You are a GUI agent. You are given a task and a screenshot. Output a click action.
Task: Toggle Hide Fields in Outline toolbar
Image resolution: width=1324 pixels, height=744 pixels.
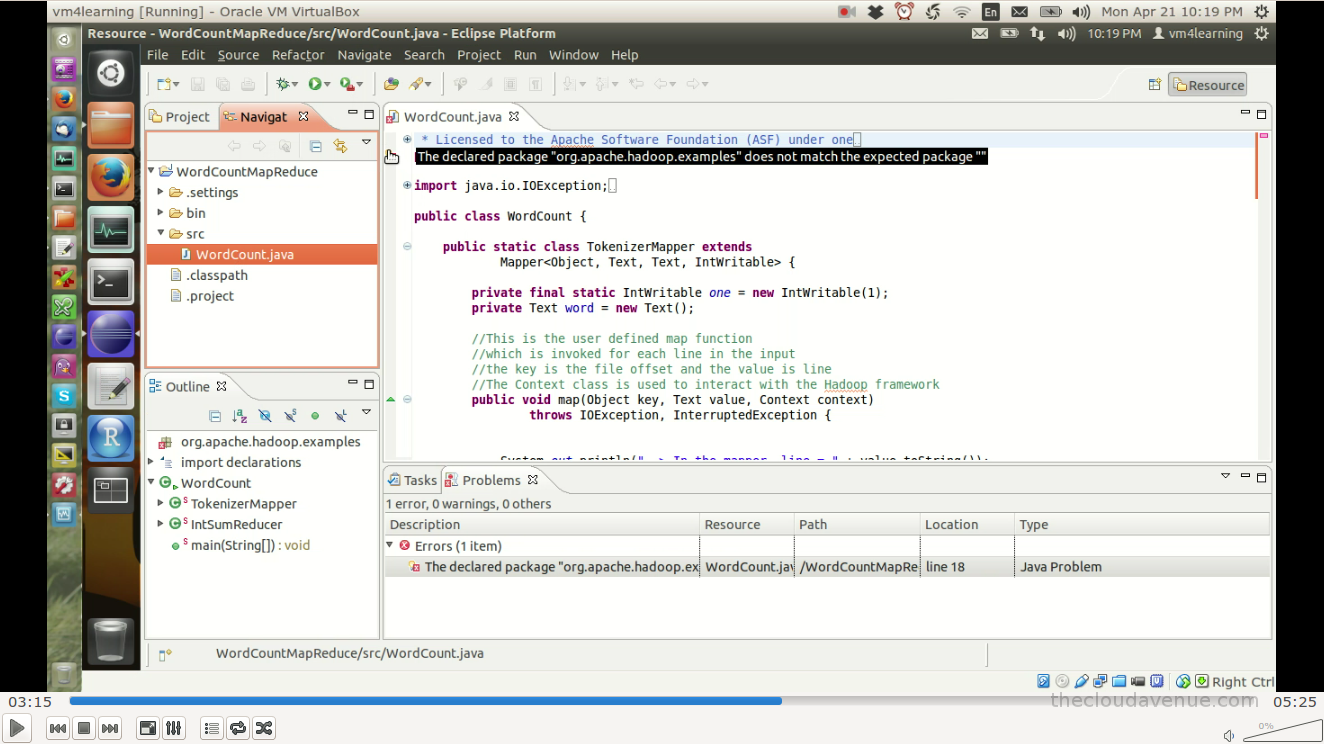click(265, 416)
